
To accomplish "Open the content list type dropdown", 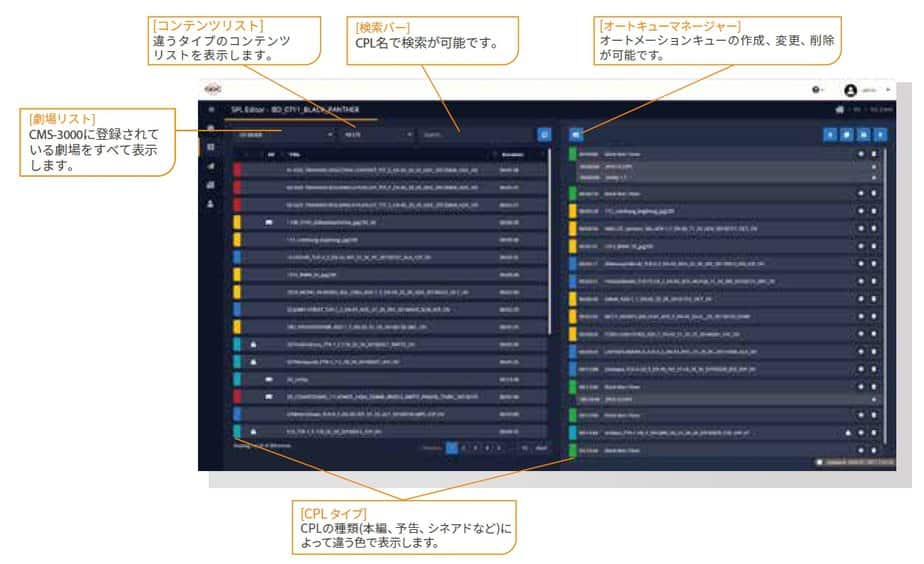I will tap(378, 135).
